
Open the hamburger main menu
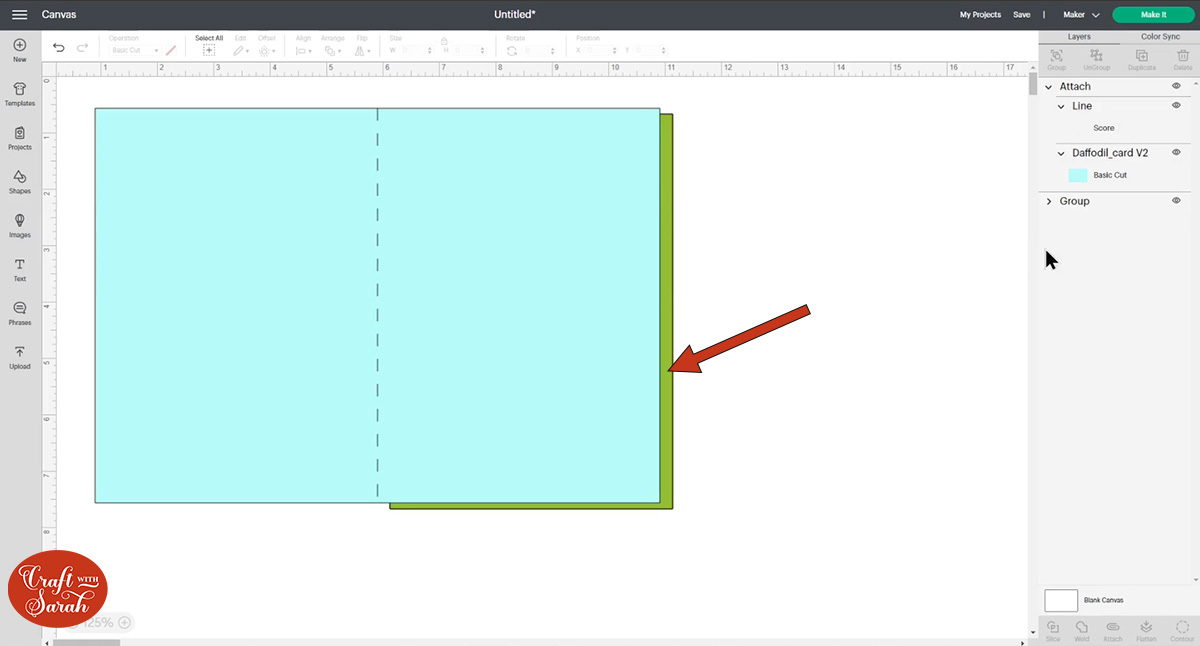[19, 15]
